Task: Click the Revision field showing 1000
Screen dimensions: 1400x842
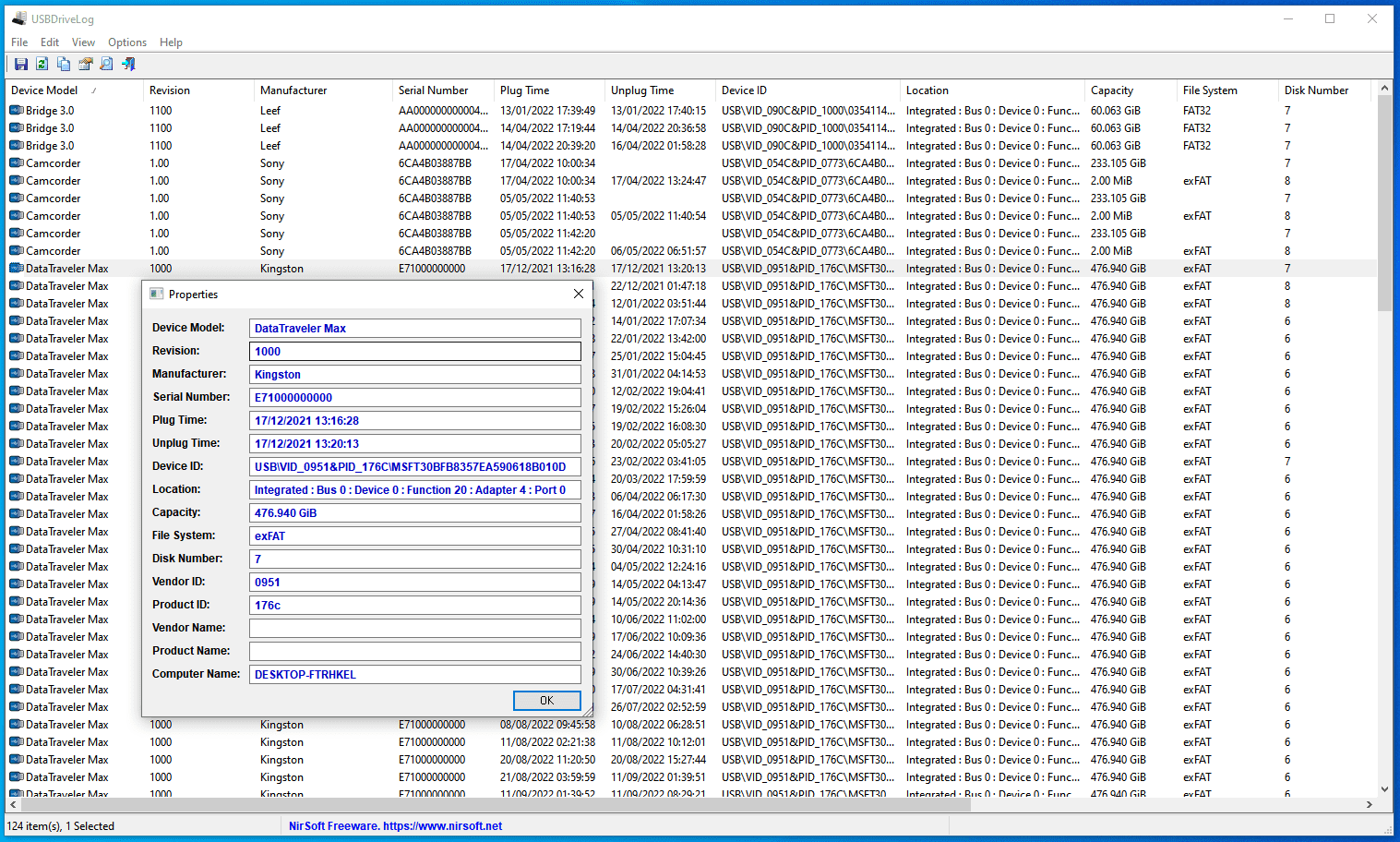Action: pyautogui.click(x=415, y=352)
